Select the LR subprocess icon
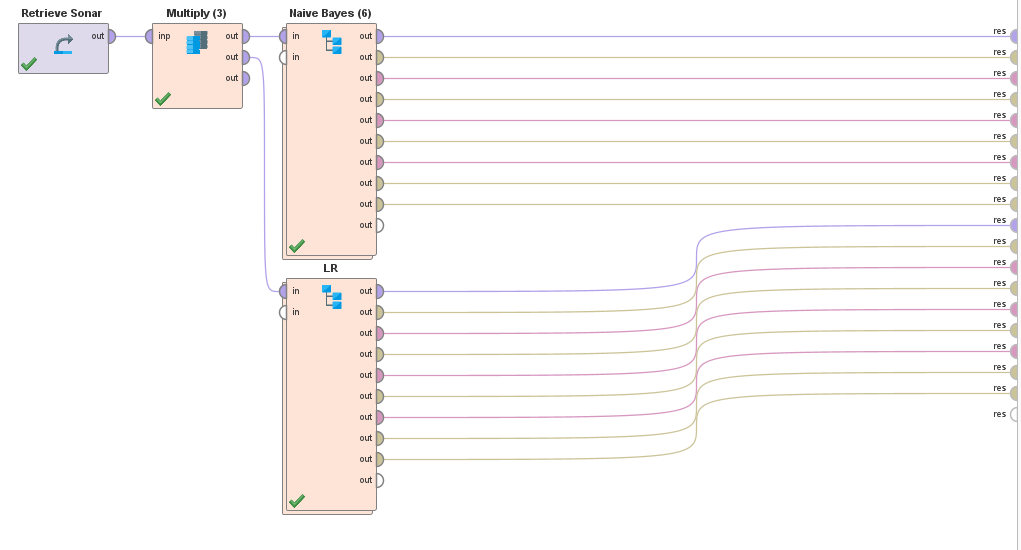This screenshot has height=550, width=1021. 332,297
